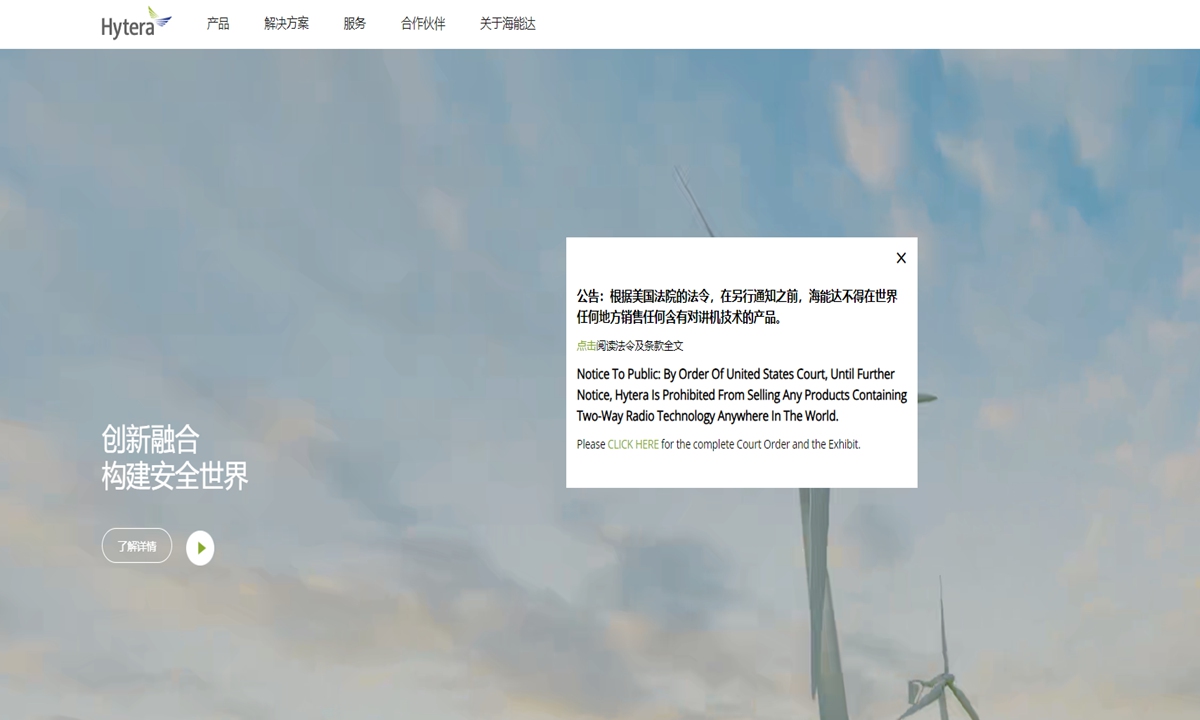Open the 关于海能达 page
Image resolution: width=1200 pixels, height=720 pixels.
click(x=507, y=24)
